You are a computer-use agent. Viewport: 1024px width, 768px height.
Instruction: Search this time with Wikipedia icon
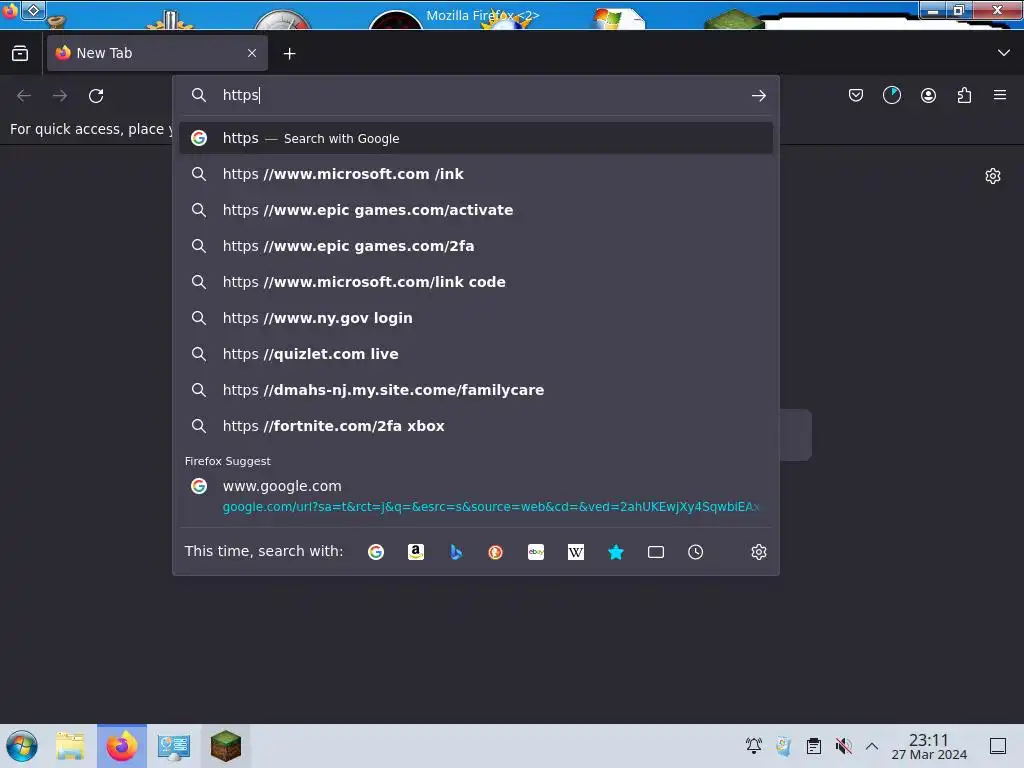tap(575, 552)
